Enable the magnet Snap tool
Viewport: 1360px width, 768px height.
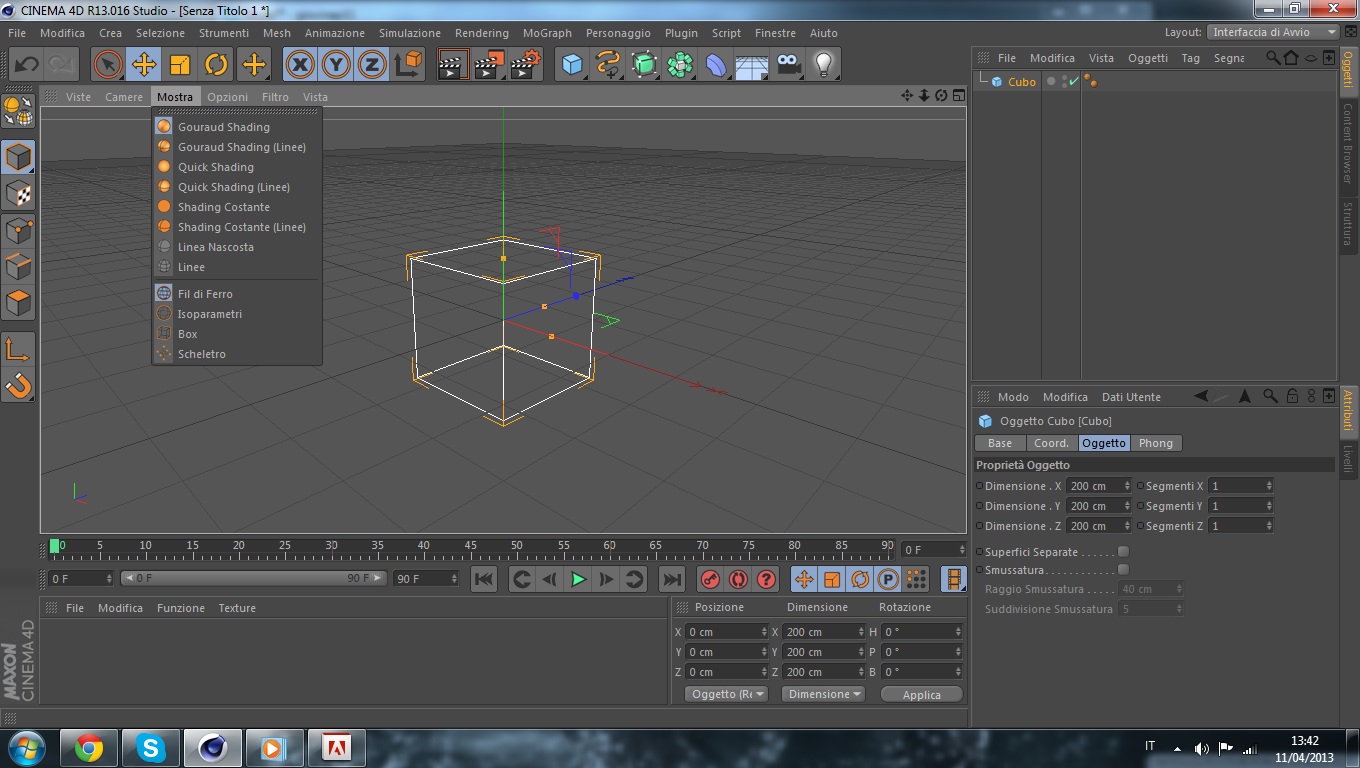[18, 384]
